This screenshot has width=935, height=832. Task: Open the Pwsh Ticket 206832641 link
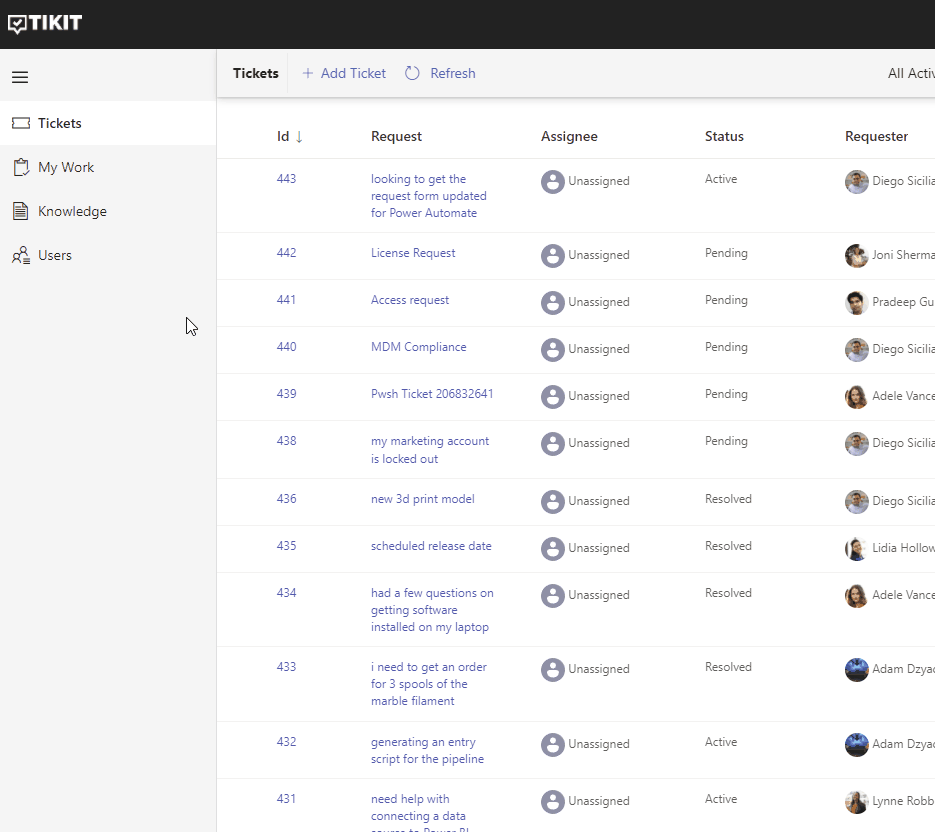click(x=432, y=394)
